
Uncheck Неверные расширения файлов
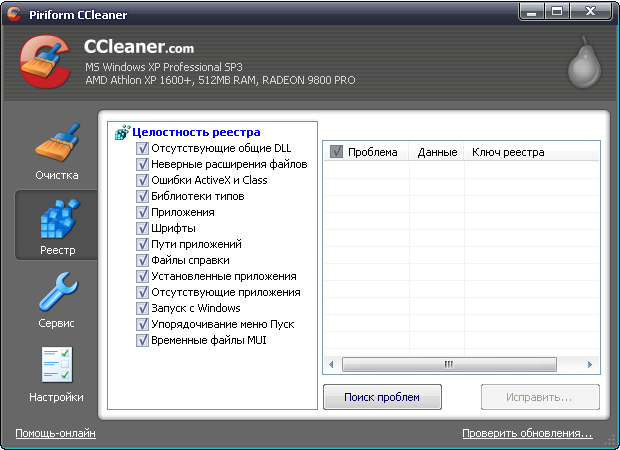coord(142,164)
